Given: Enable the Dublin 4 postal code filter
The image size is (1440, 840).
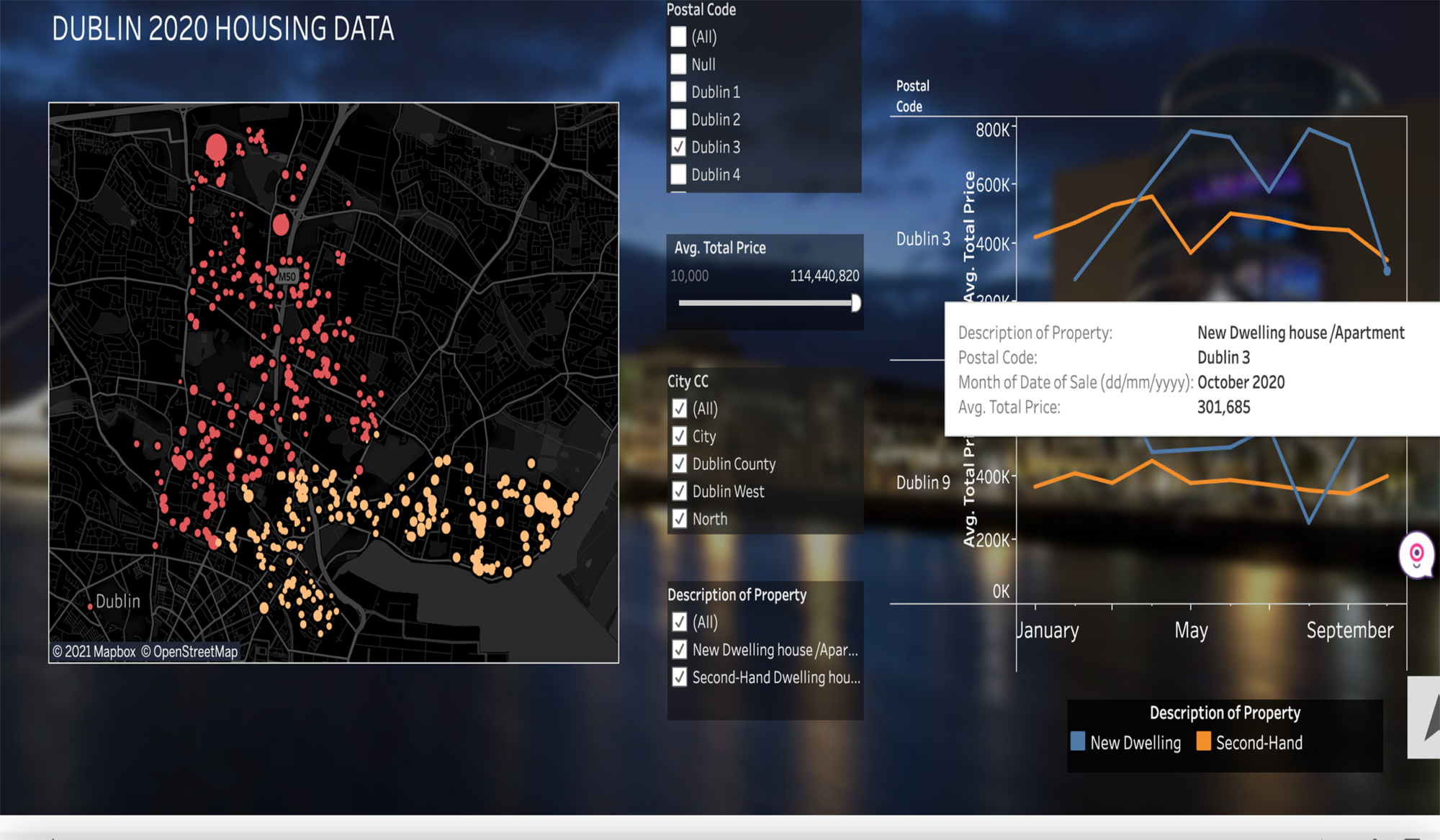Looking at the screenshot, I should pos(678,174).
